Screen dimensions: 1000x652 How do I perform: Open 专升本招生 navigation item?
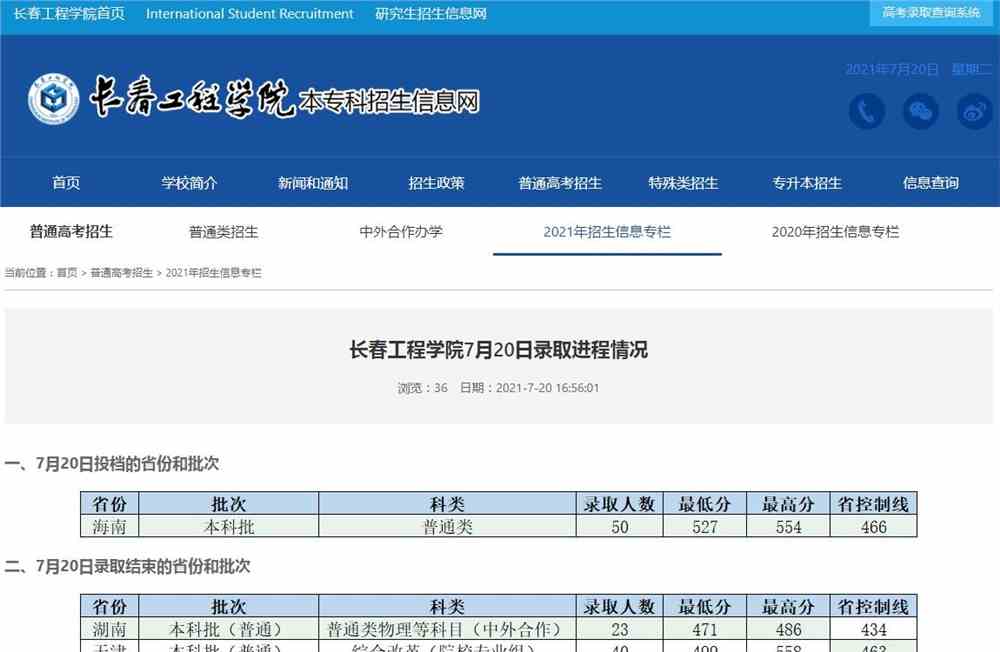807,183
